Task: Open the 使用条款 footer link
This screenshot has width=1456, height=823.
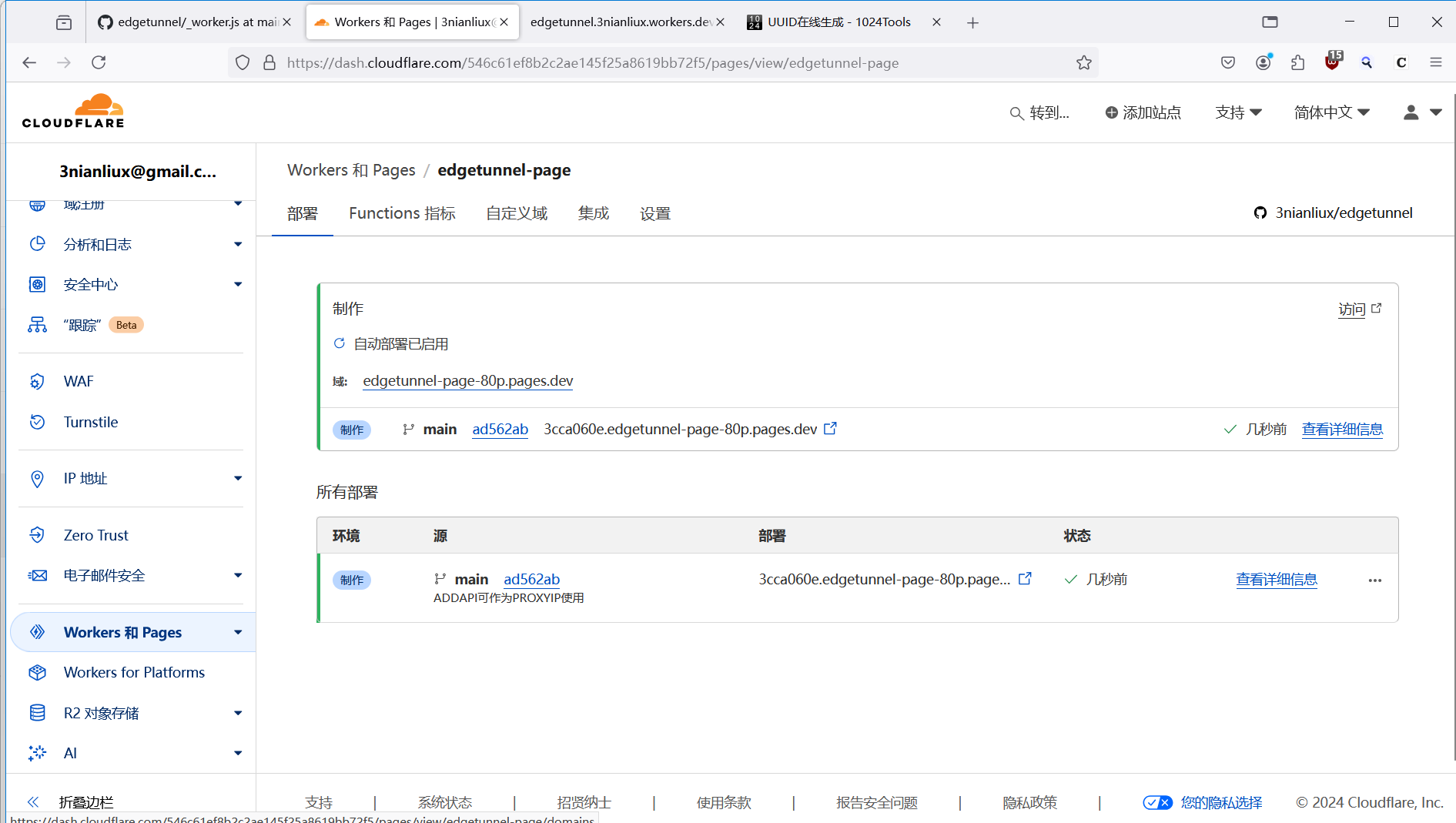Action: (x=724, y=802)
